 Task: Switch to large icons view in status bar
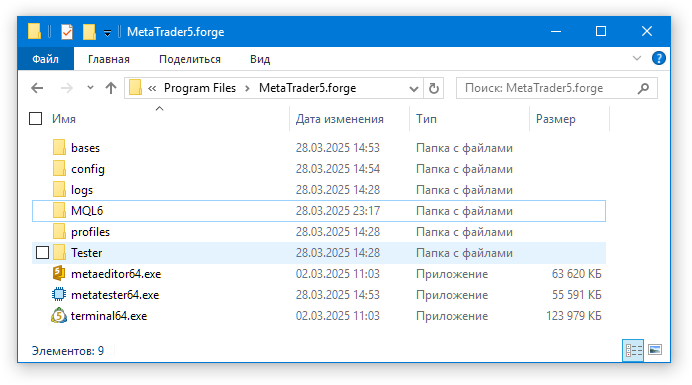[x=655, y=351]
